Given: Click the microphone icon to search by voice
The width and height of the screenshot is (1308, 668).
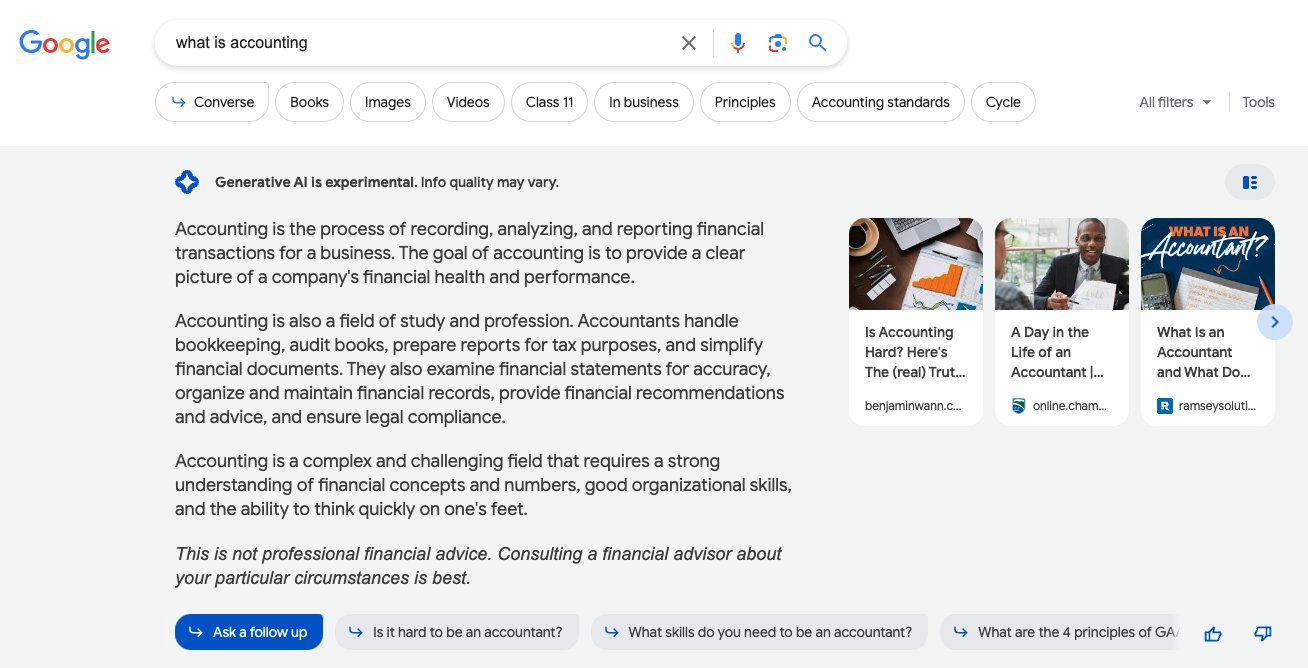Looking at the screenshot, I should [737, 43].
